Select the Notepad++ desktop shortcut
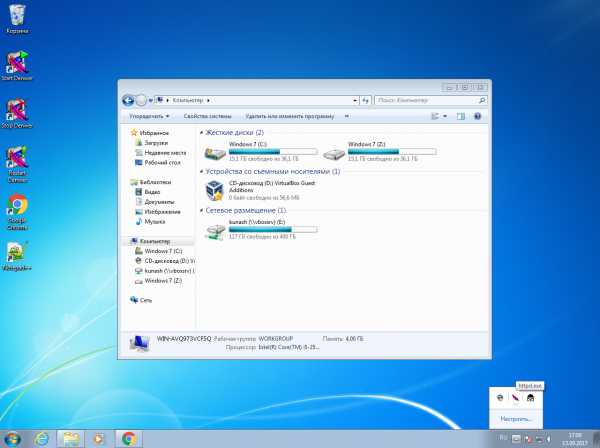Viewport: 600px width, 448px height. point(17,256)
